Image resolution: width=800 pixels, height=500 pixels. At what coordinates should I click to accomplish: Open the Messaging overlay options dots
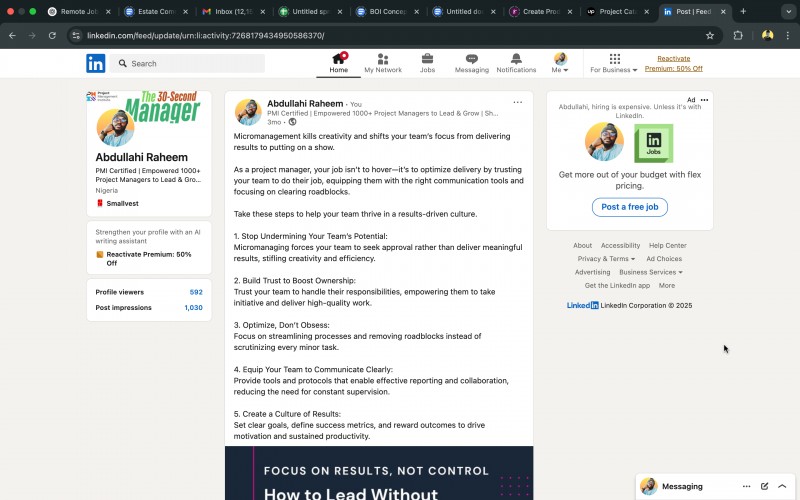[x=746, y=486]
